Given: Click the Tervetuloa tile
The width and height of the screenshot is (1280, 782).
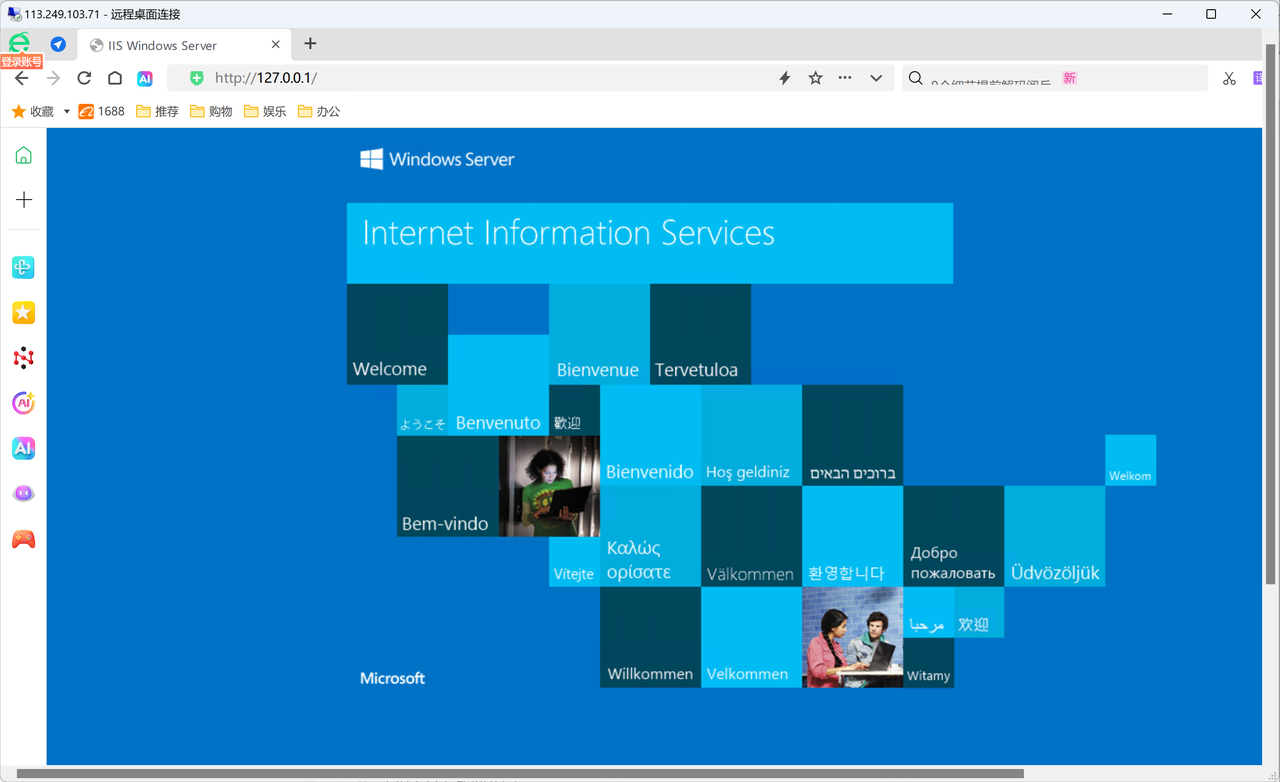Looking at the screenshot, I should pyautogui.click(x=700, y=334).
